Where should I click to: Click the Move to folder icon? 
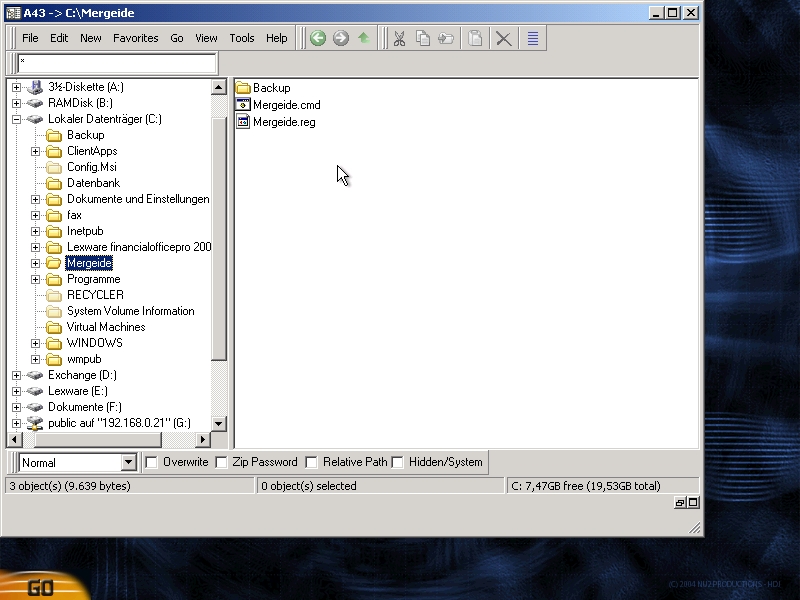pyautogui.click(x=445, y=38)
